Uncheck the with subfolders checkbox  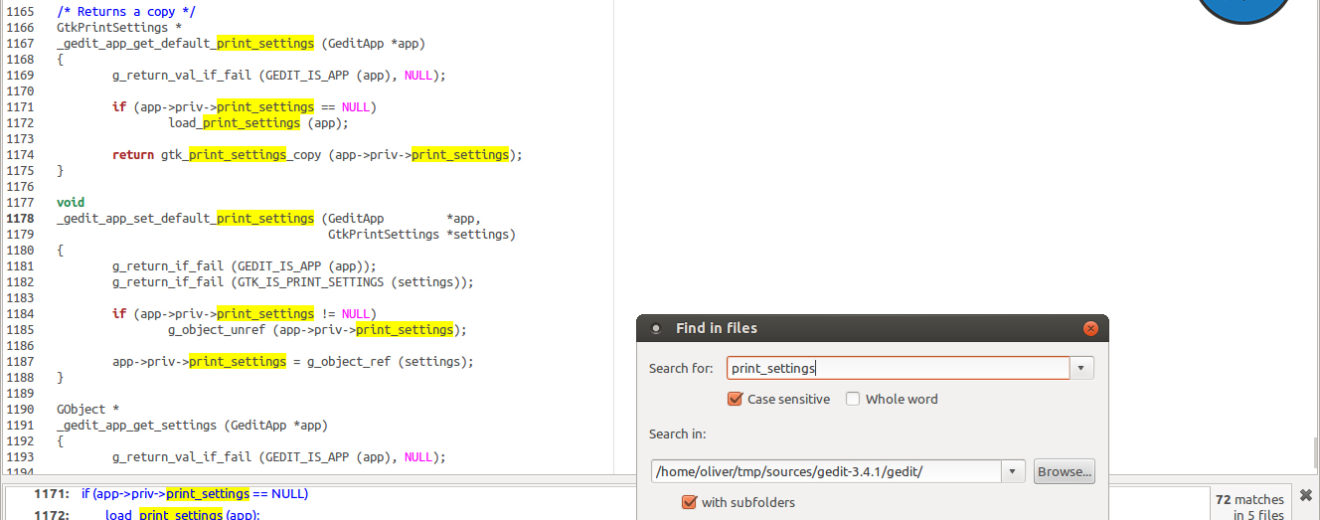pos(689,502)
